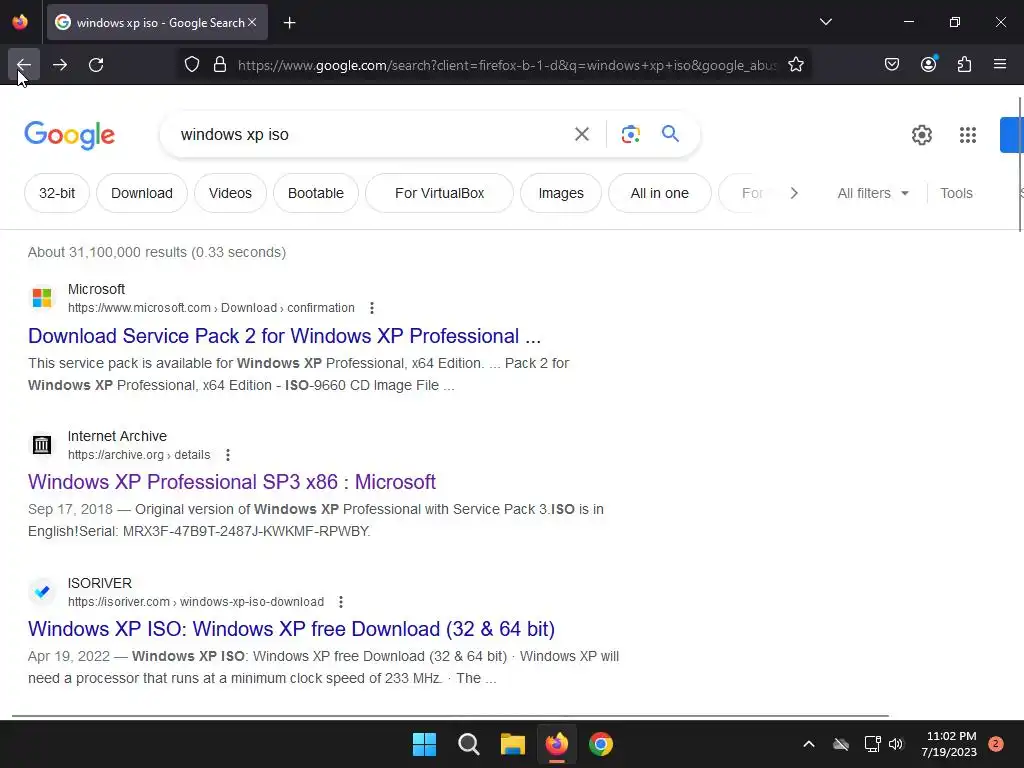The width and height of the screenshot is (1024, 768).
Task: Open Microsoft result options menu dots
Action: pyautogui.click(x=372, y=308)
